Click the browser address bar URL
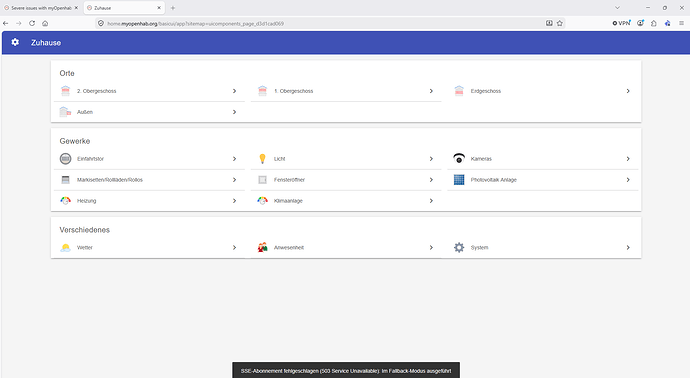The height and width of the screenshot is (378, 690). [195, 24]
